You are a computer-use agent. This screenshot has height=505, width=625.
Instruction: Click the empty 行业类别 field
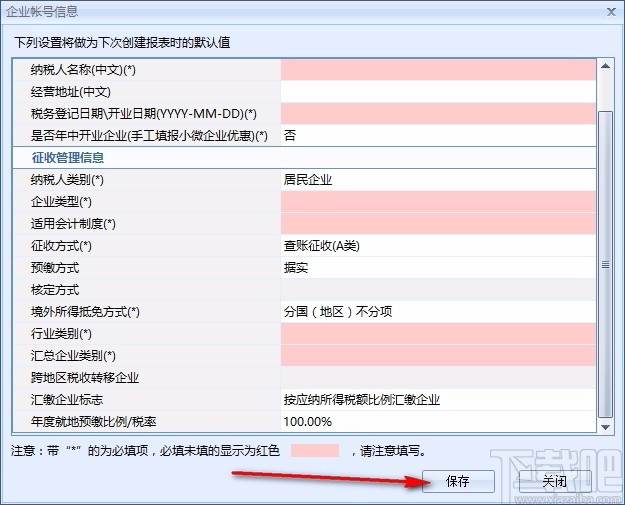438,334
